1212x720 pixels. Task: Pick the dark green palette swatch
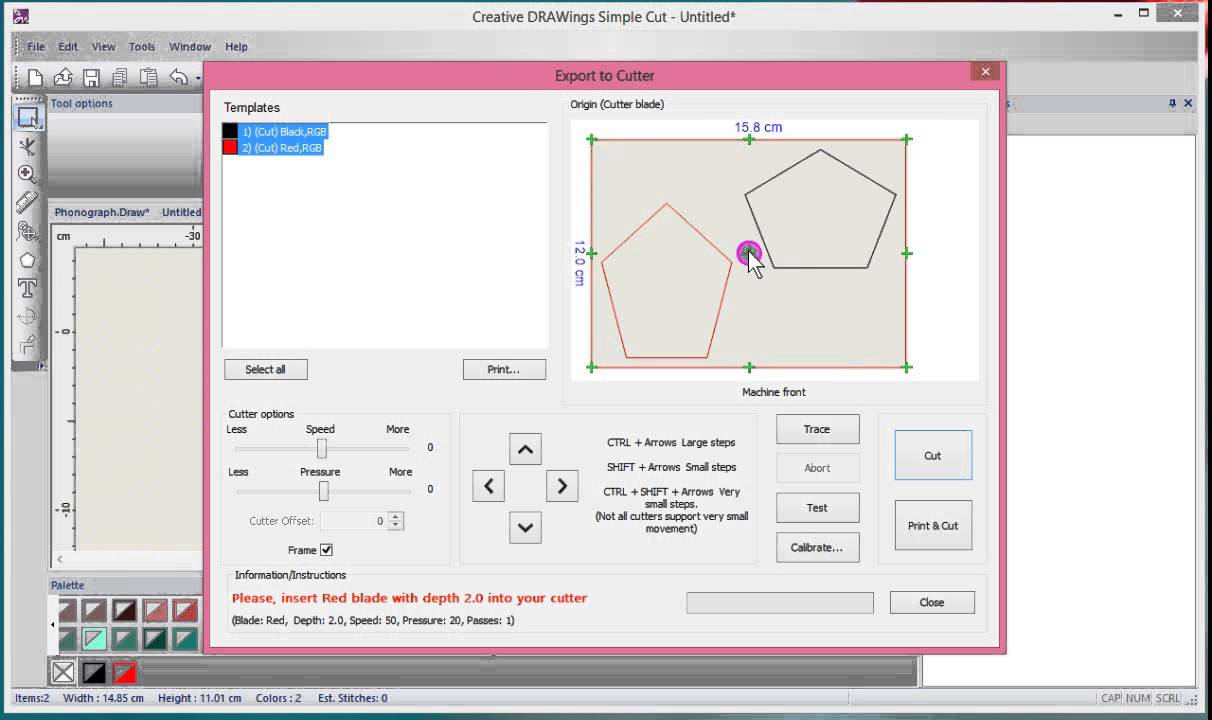coord(155,638)
